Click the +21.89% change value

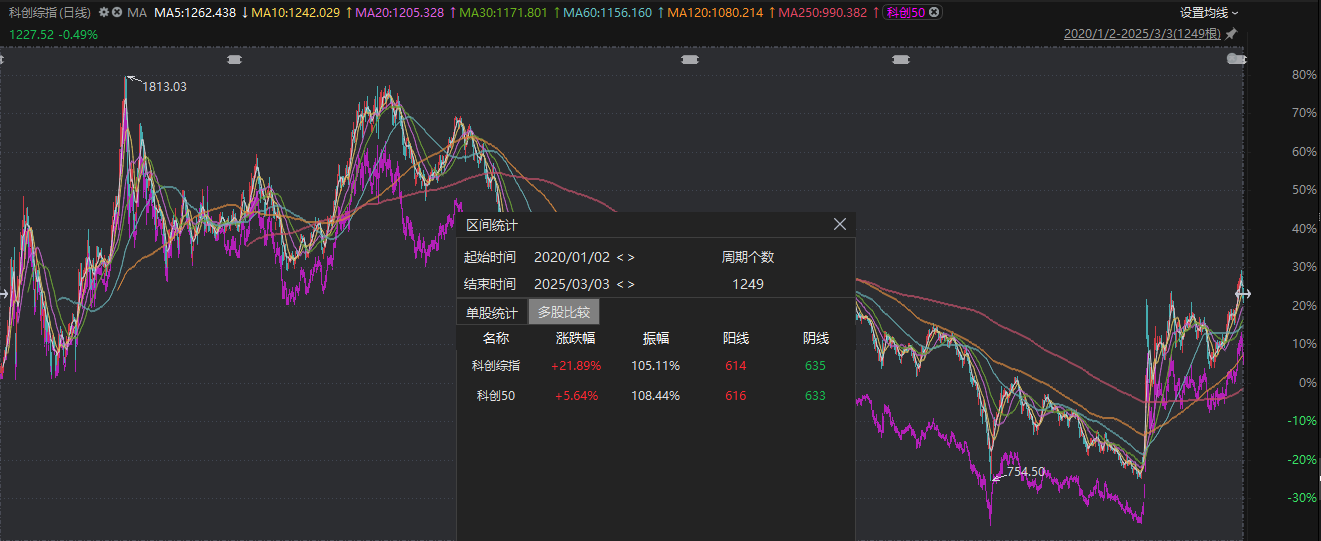576,366
